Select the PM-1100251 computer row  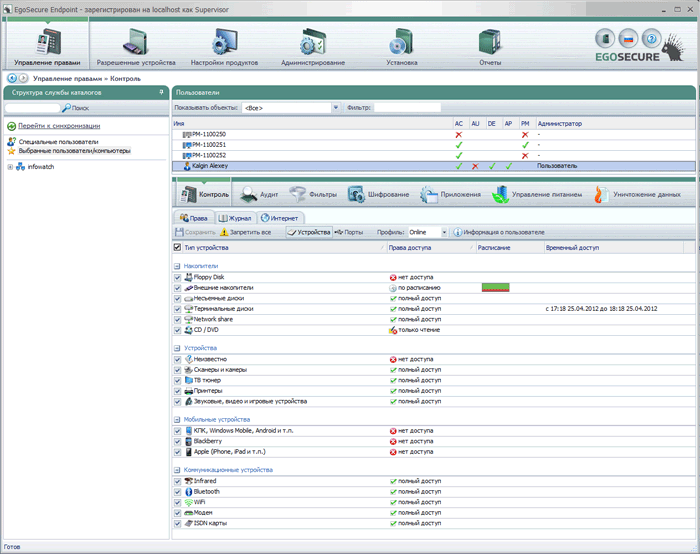[x=433, y=145]
